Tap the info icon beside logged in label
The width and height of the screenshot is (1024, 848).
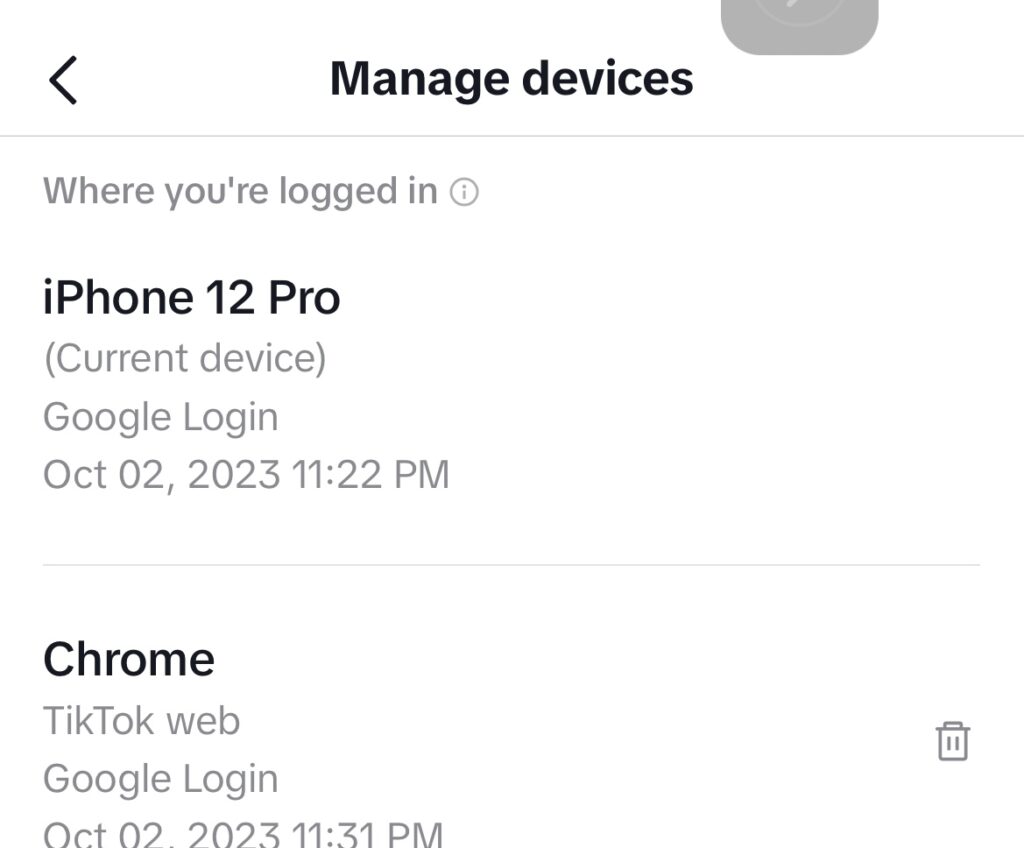point(464,192)
